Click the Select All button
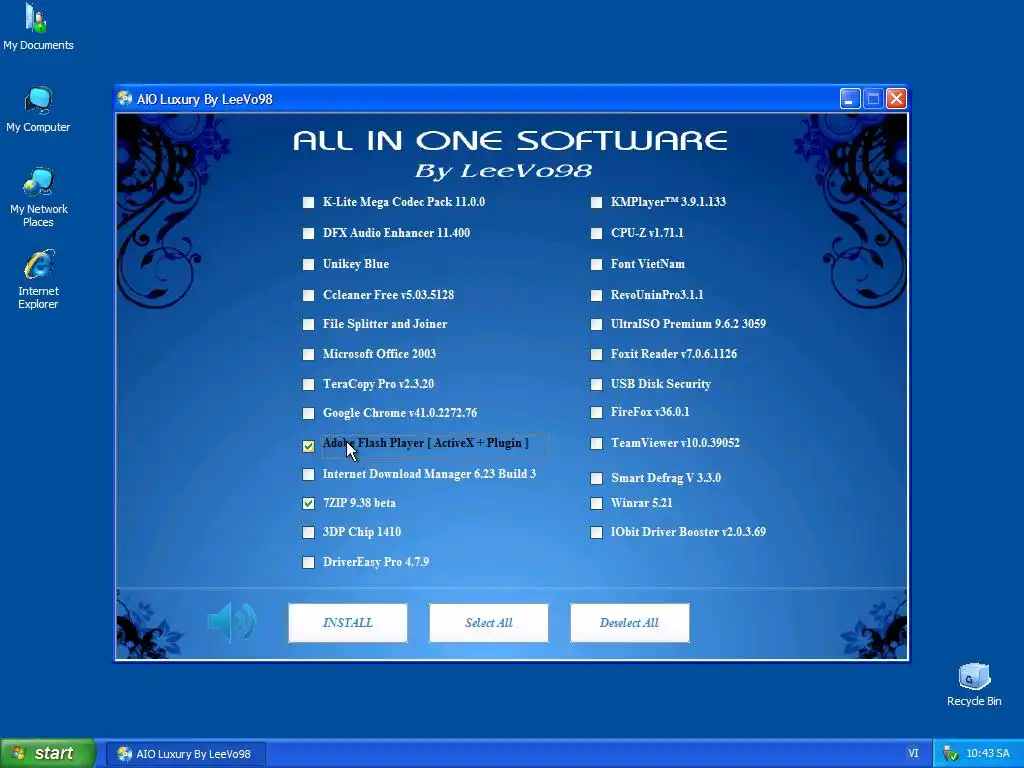 pyautogui.click(x=488, y=622)
